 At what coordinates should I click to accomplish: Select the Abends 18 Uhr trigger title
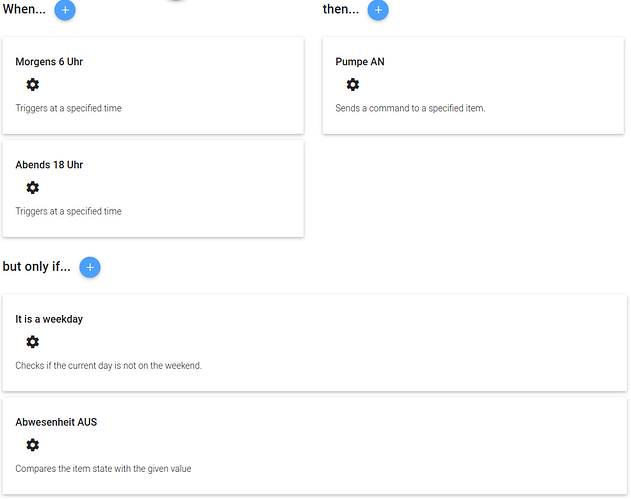(x=49, y=165)
